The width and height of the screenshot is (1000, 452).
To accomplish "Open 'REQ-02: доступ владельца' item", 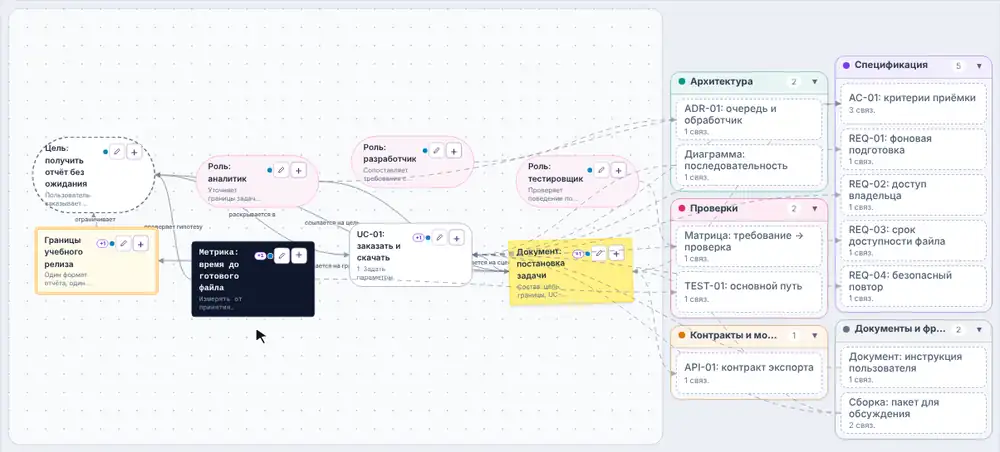I will click(913, 194).
